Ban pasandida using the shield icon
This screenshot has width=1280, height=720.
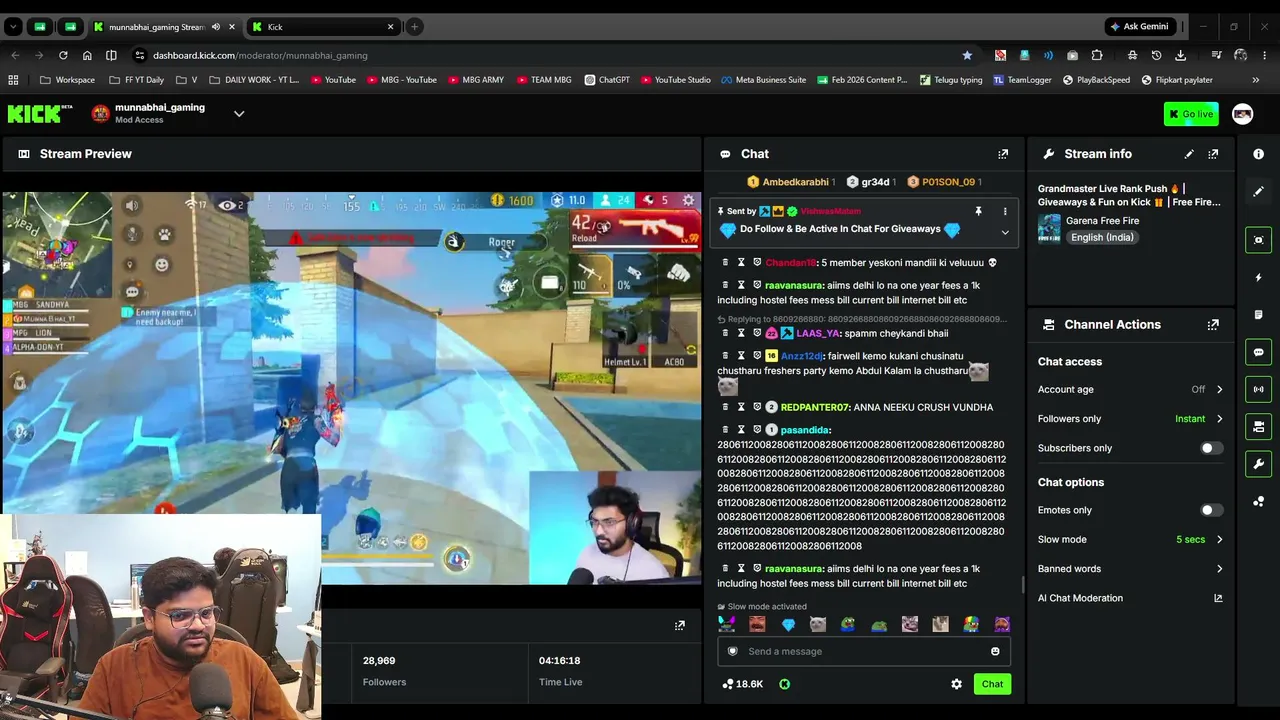[757, 430]
